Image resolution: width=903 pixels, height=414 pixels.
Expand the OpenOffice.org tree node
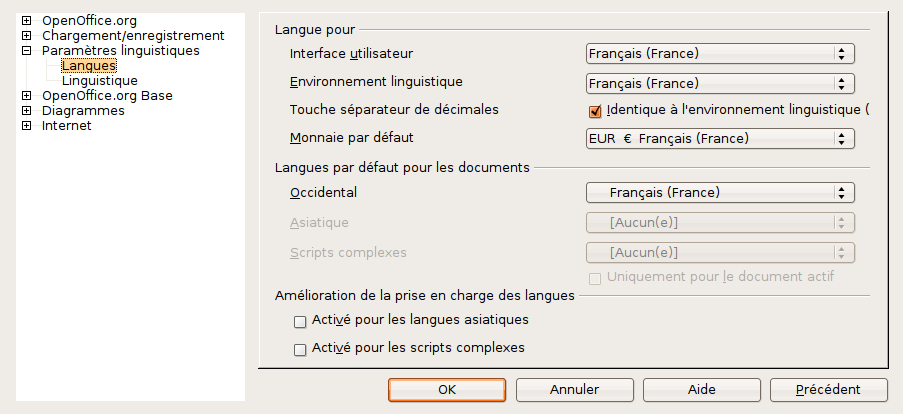pyautogui.click(x=27, y=21)
